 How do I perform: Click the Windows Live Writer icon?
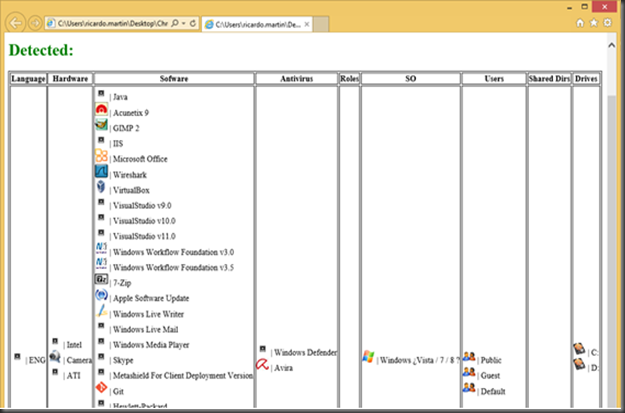click(101, 311)
